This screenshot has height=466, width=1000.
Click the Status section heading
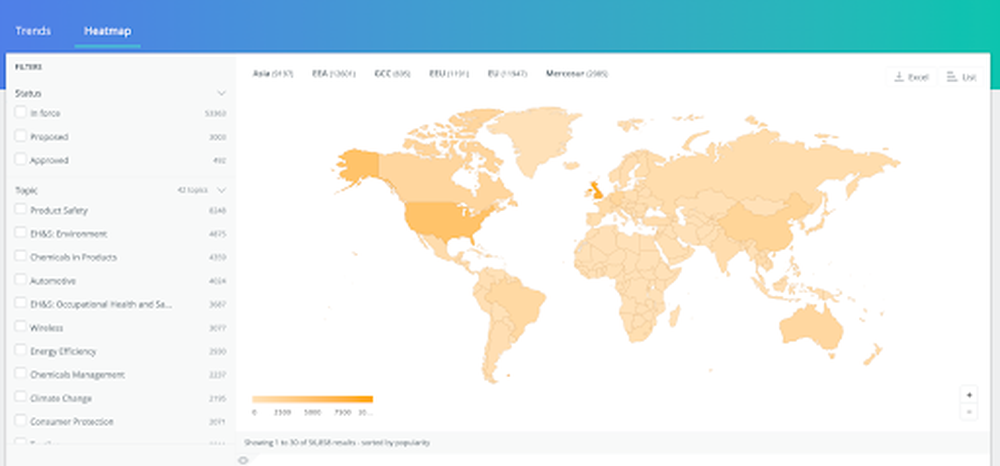click(28, 93)
